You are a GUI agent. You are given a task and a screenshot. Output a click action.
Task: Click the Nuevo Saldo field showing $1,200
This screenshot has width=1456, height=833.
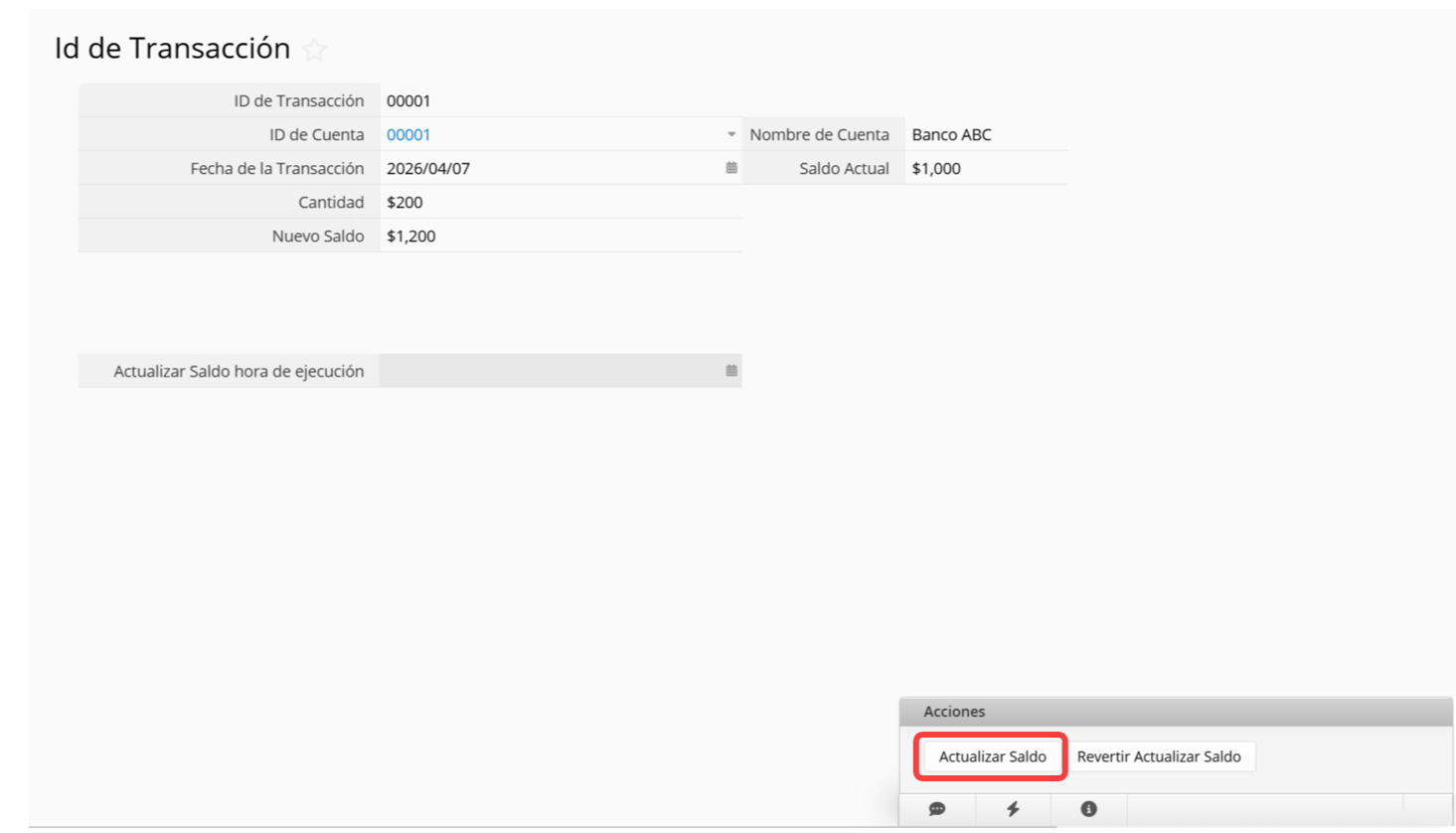[561, 236]
